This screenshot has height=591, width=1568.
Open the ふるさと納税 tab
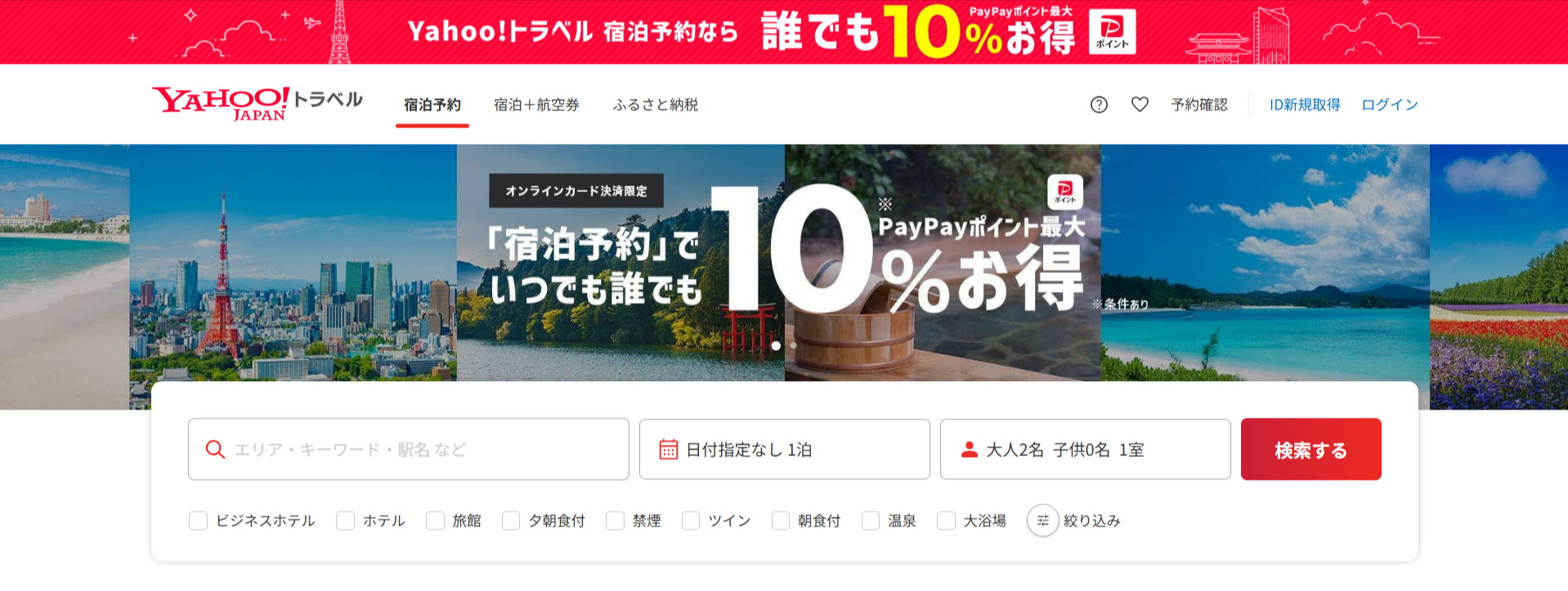point(656,105)
